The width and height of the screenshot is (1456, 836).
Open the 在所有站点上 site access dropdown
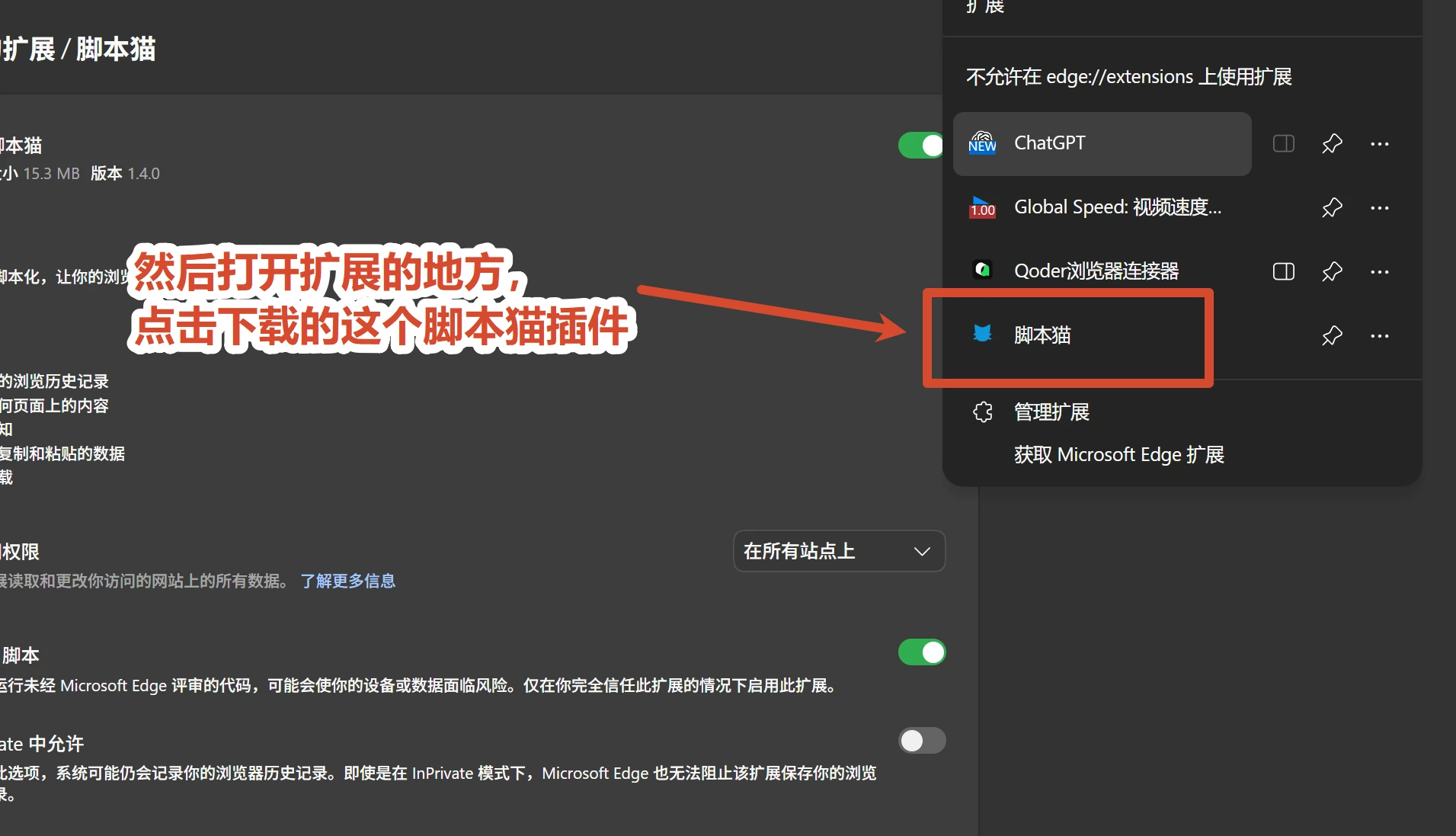point(839,551)
